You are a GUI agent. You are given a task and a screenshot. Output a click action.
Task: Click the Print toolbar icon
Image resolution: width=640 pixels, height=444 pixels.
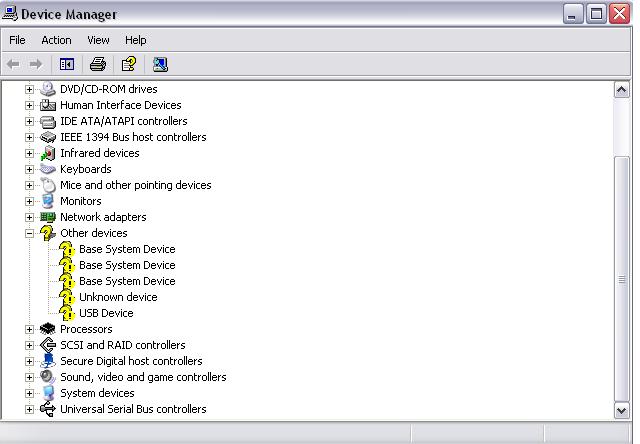(98, 64)
